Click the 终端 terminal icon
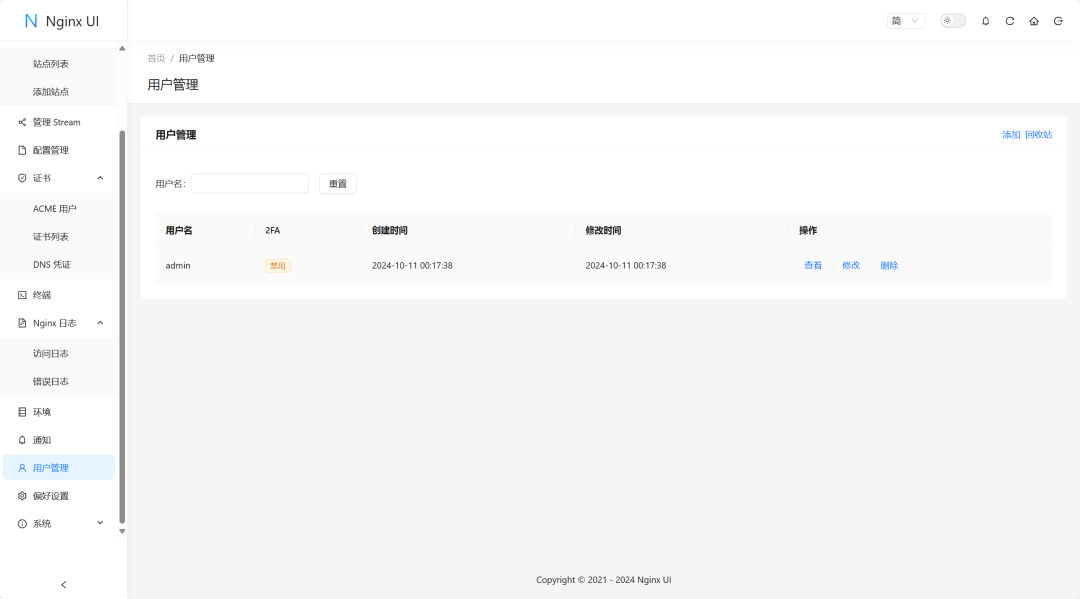 pyautogui.click(x=22, y=295)
